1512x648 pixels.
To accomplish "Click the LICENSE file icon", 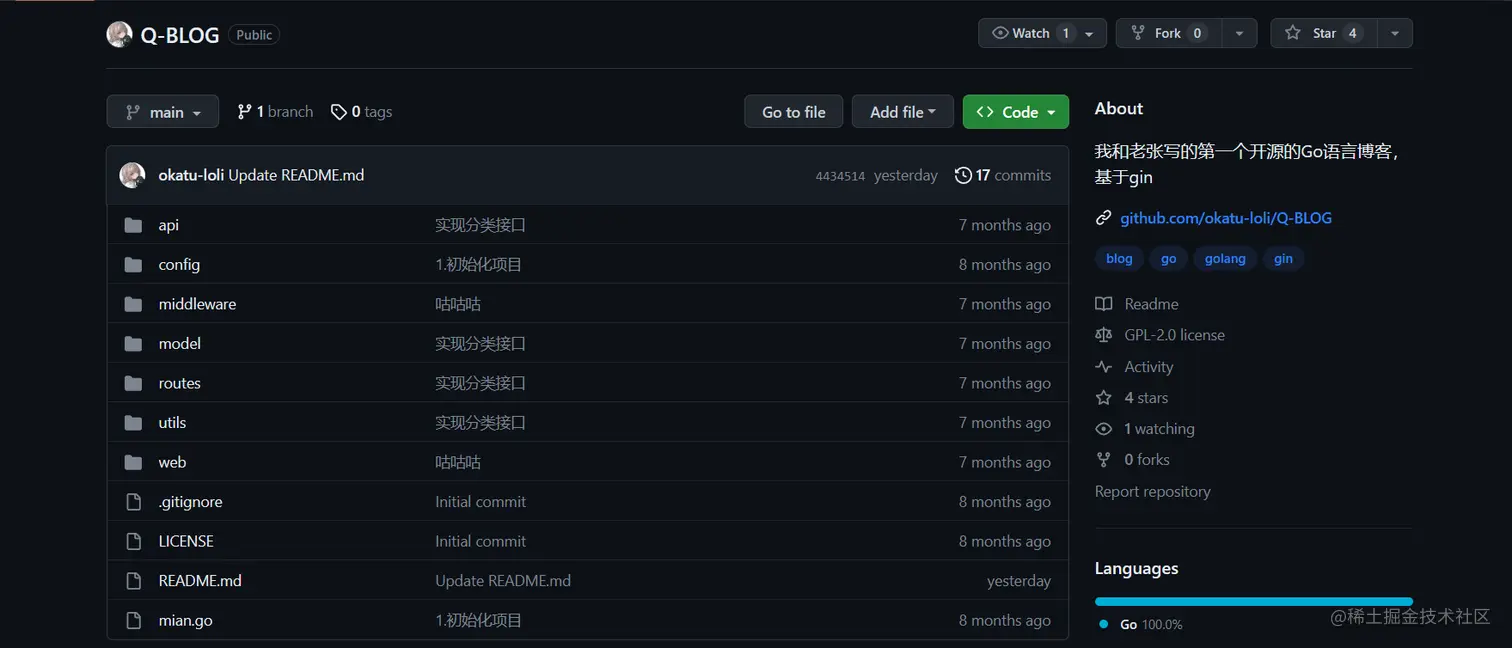I will coord(133,541).
